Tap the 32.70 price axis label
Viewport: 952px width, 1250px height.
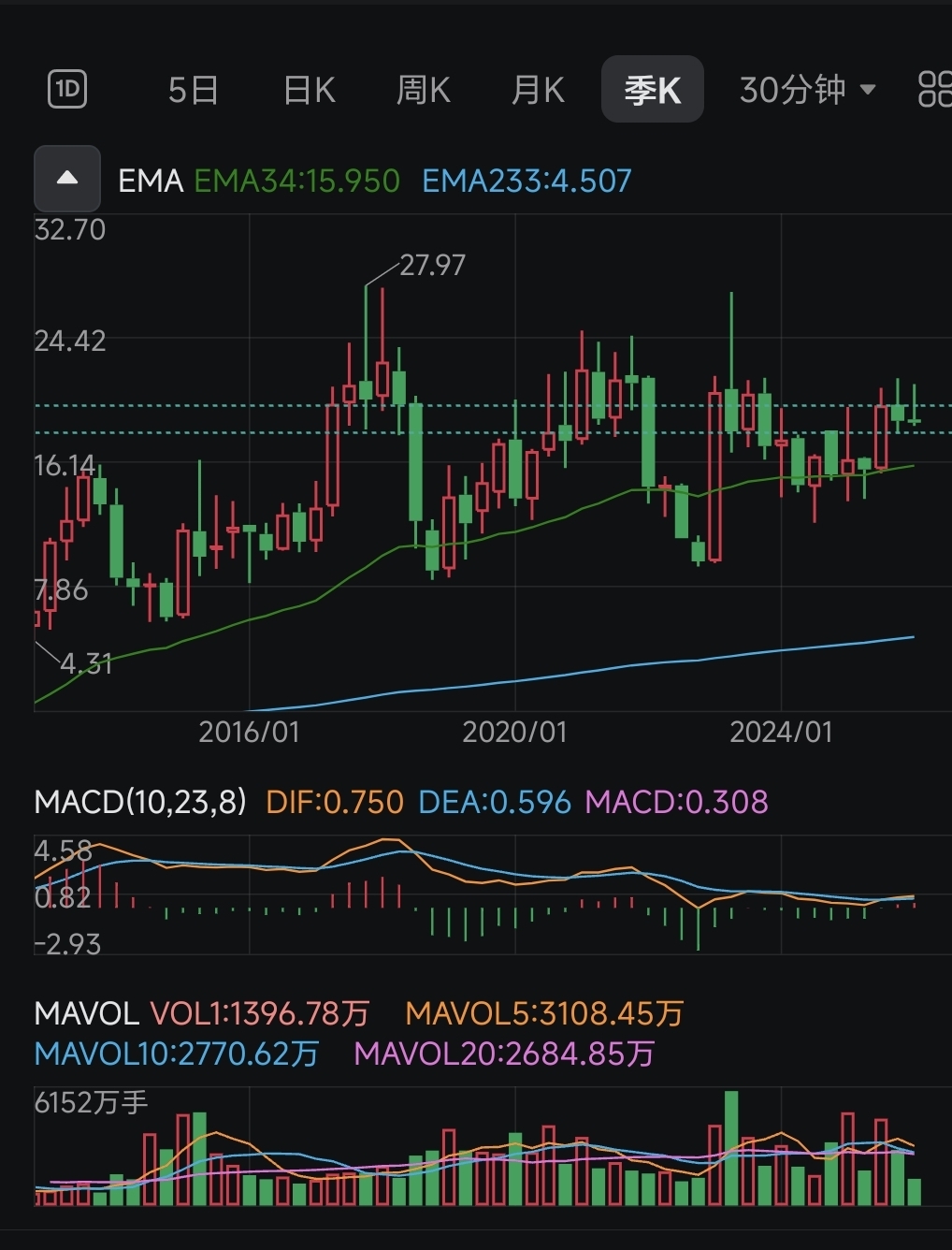70,230
